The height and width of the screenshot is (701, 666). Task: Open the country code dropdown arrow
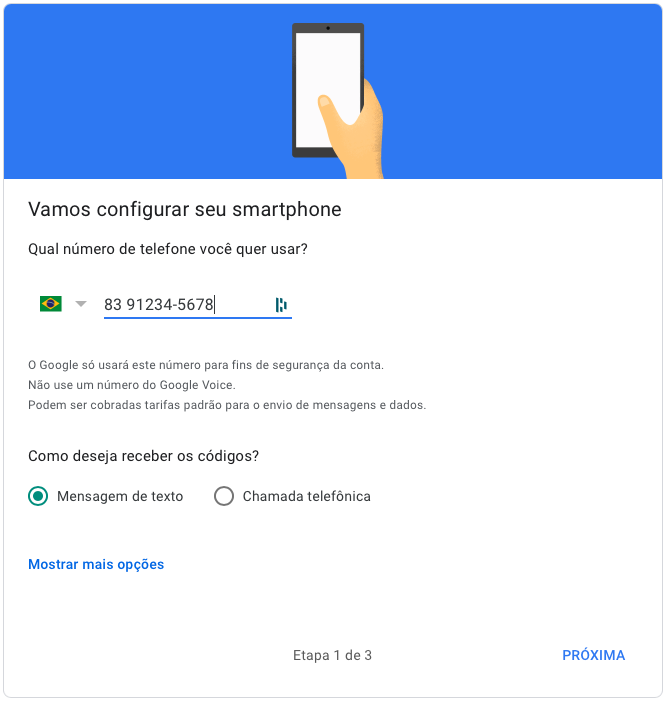coord(81,304)
